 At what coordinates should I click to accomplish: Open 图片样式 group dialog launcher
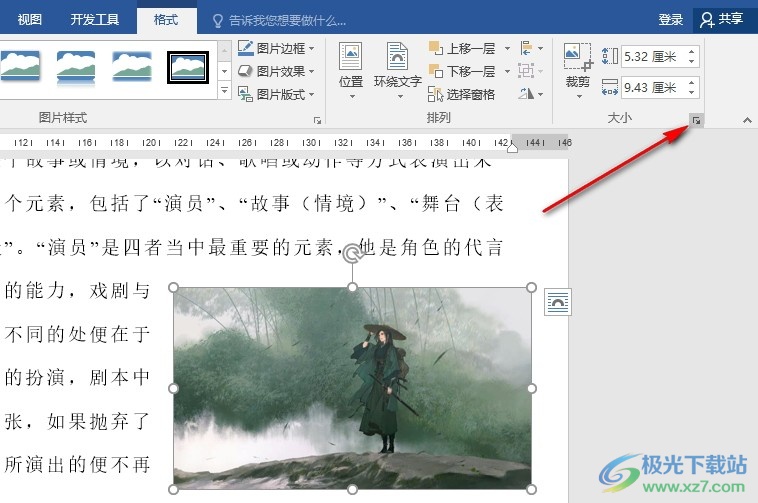(x=318, y=120)
